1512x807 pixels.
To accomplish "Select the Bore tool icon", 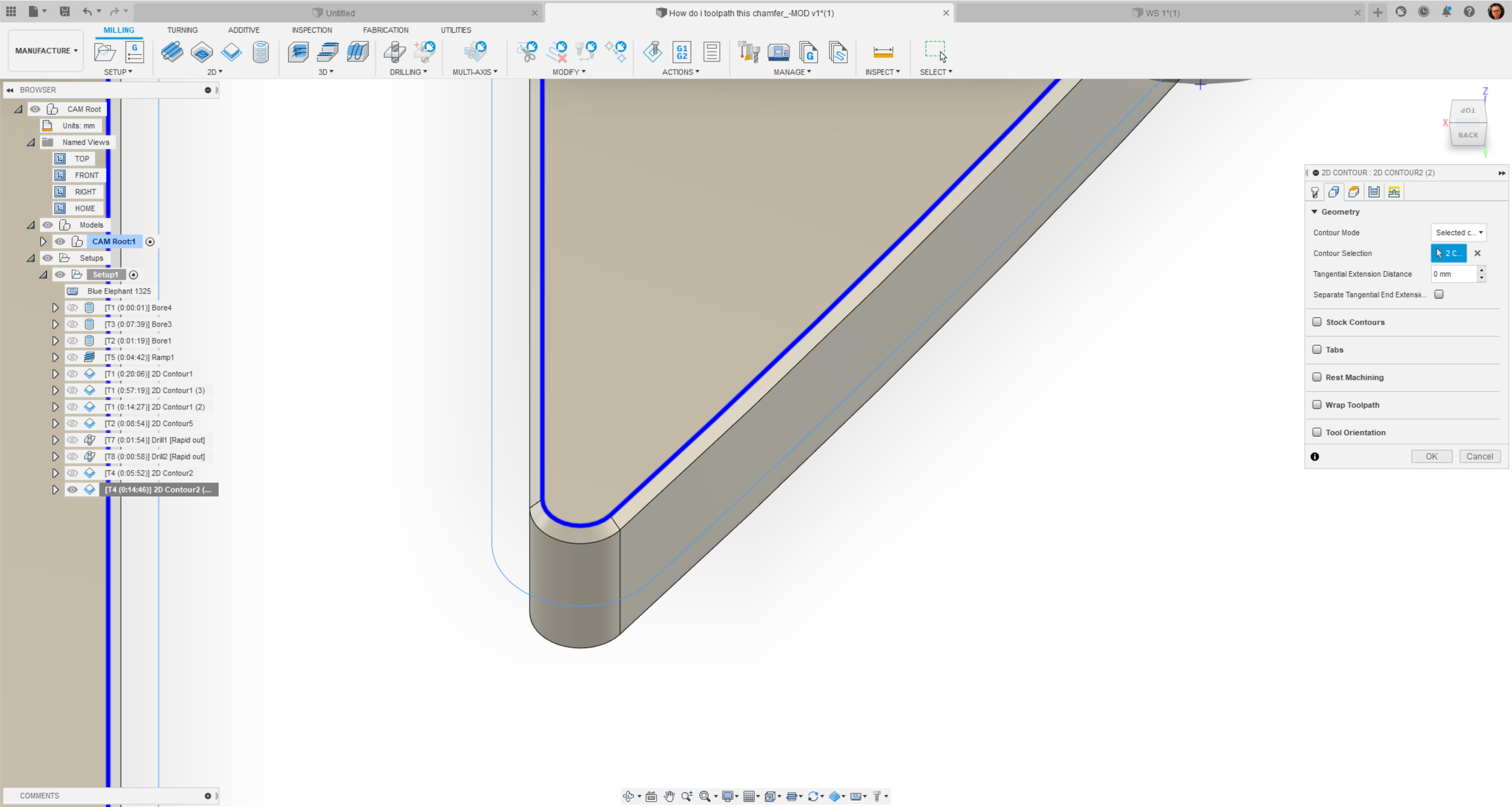I will (261, 52).
